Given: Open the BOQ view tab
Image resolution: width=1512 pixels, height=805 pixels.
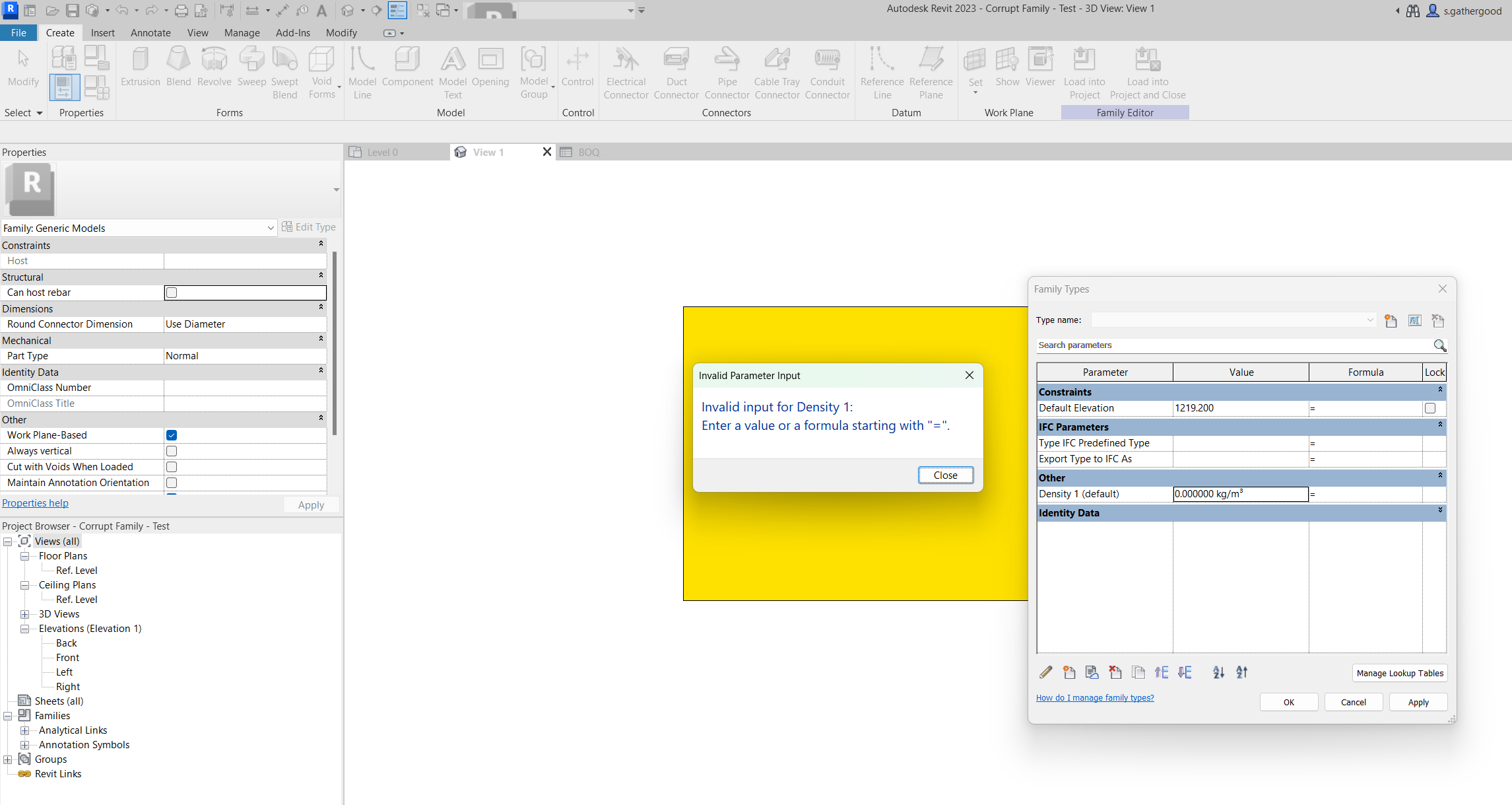Looking at the screenshot, I should click(x=588, y=152).
